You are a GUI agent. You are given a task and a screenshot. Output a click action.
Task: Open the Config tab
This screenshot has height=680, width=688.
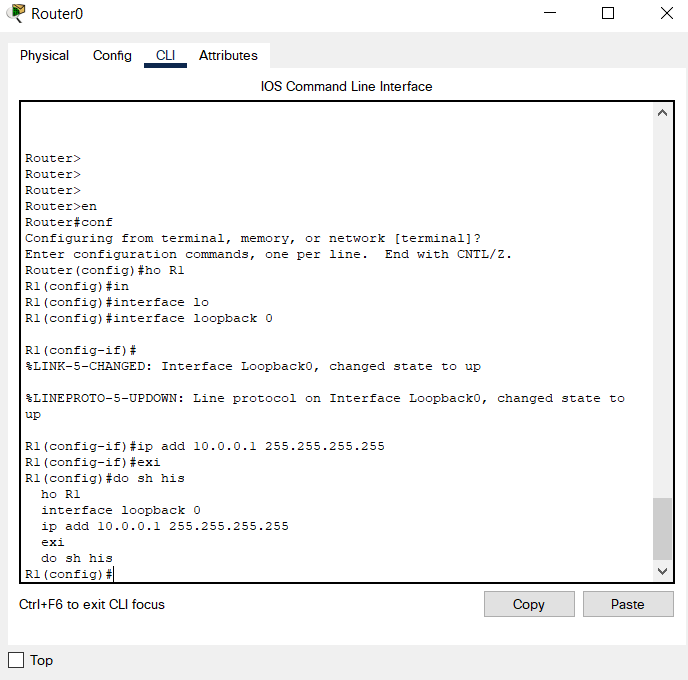112,56
